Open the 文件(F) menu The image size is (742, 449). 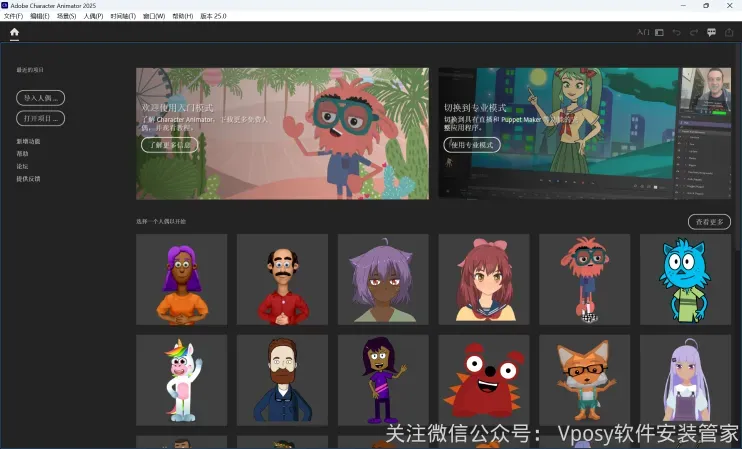tap(13, 16)
